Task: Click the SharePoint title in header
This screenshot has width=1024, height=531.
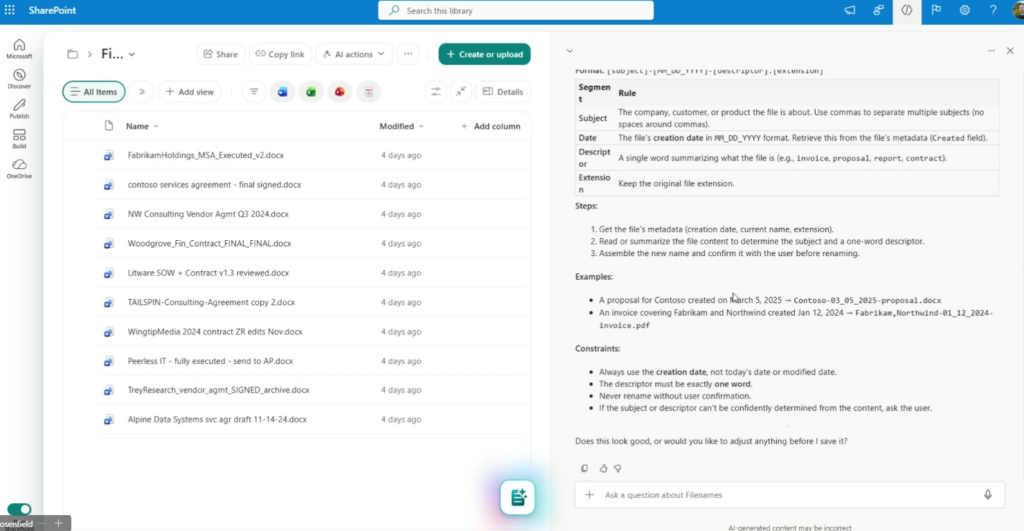Action: click(x=52, y=10)
